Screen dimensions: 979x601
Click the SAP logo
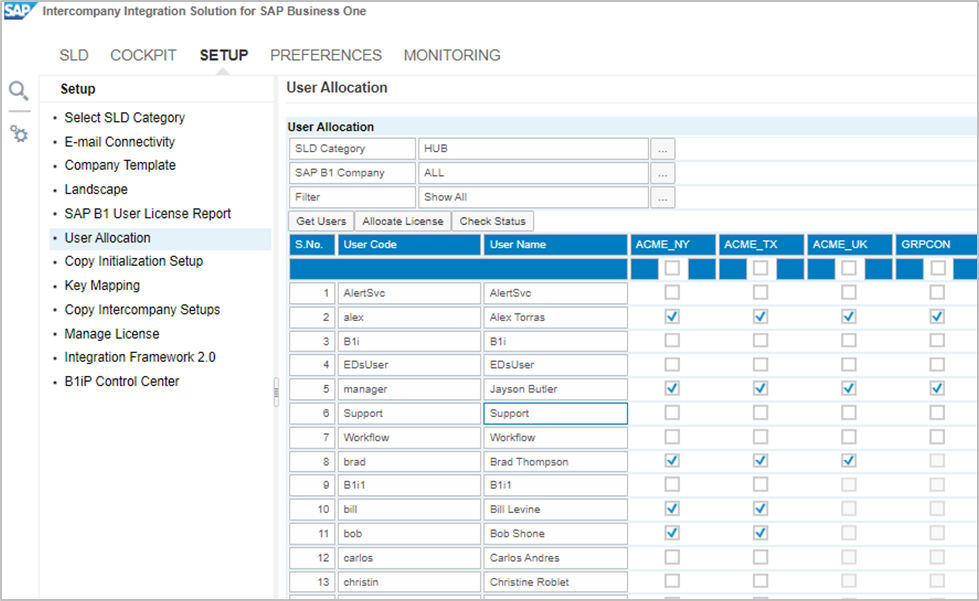(x=19, y=12)
